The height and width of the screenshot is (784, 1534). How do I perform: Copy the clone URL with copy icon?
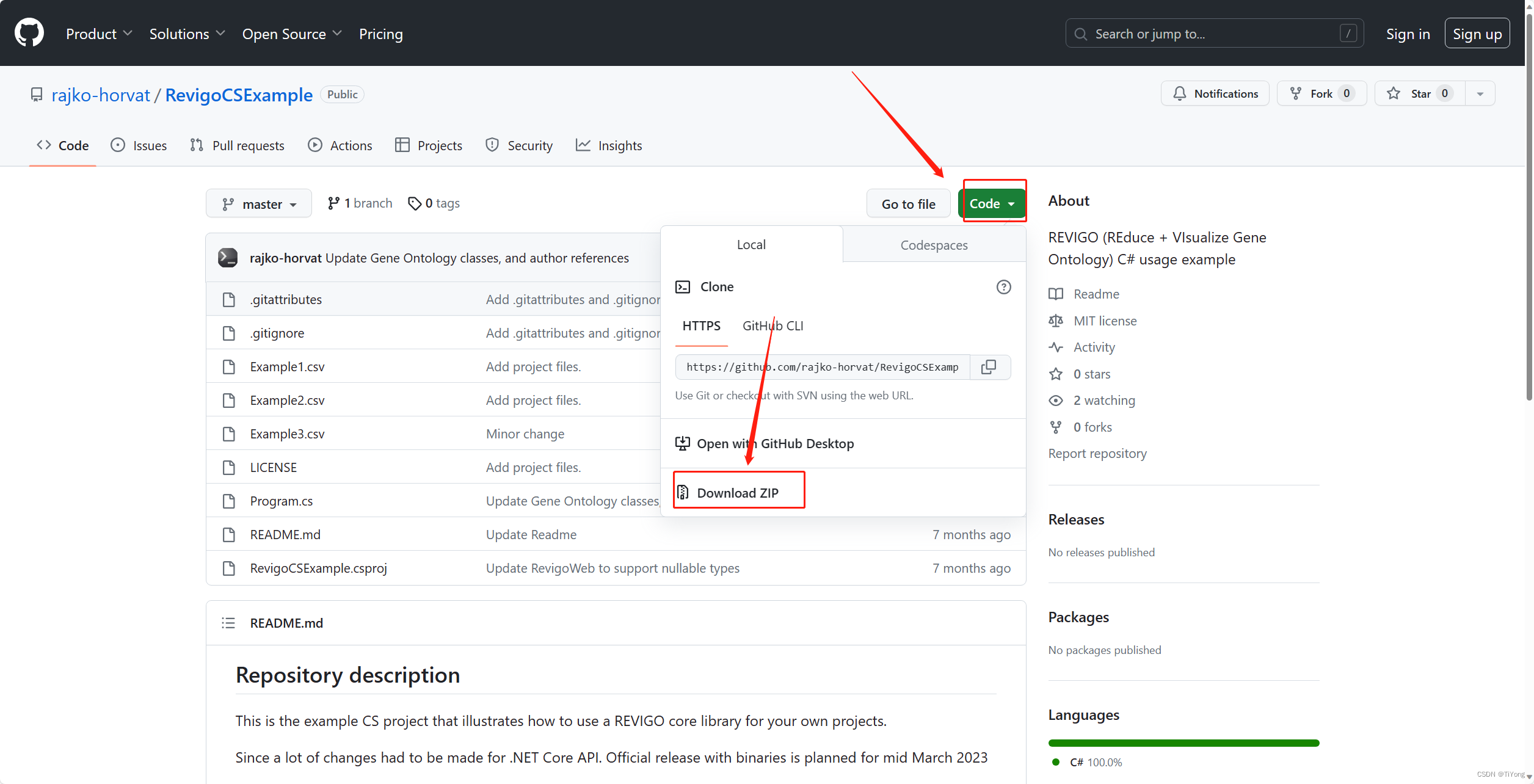point(989,367)
